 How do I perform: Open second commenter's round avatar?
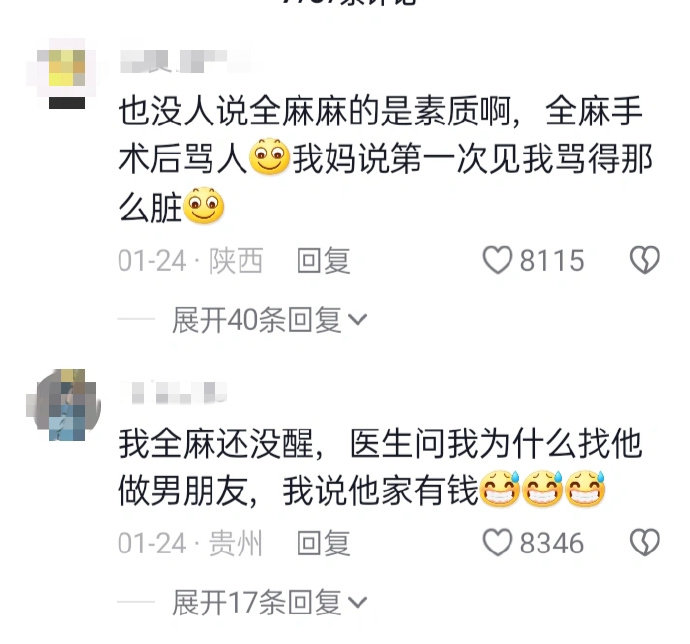click(x=64, y=405)
